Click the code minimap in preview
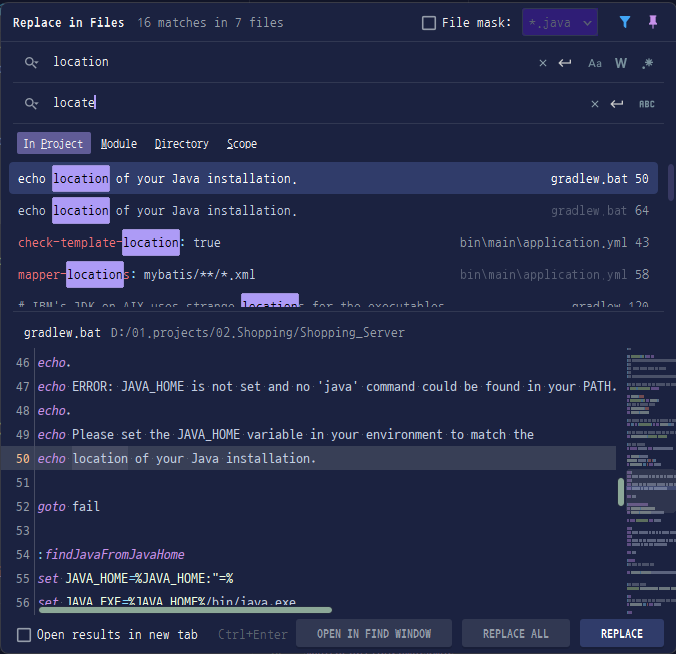 point(651,481)
